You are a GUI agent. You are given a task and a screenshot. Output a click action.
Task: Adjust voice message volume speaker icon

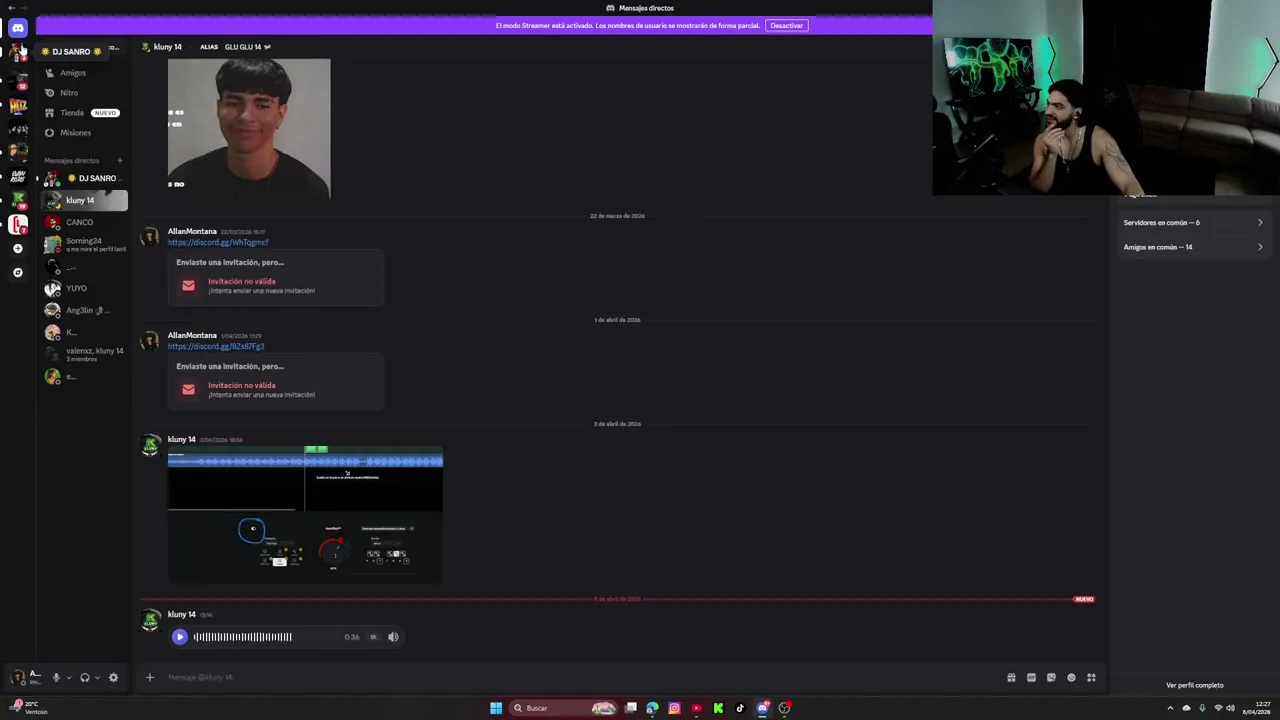coord(393,637)
